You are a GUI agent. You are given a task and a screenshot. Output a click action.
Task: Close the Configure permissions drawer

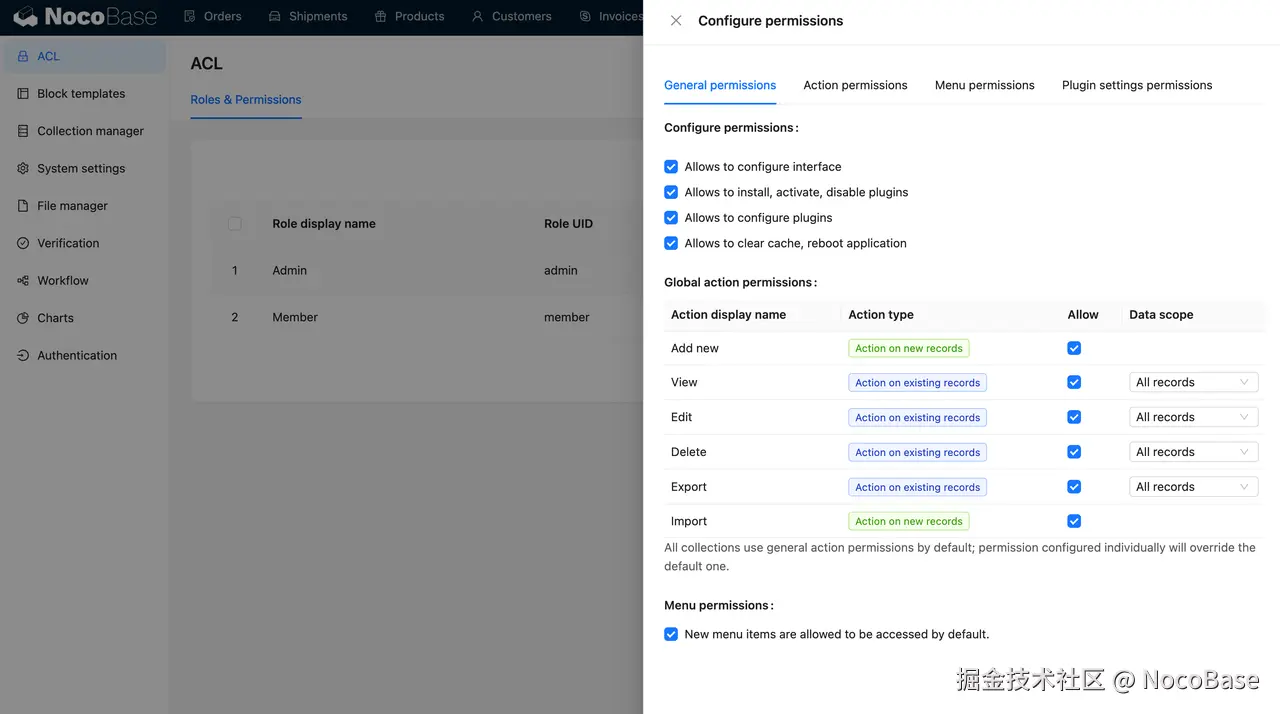[676, 21]
